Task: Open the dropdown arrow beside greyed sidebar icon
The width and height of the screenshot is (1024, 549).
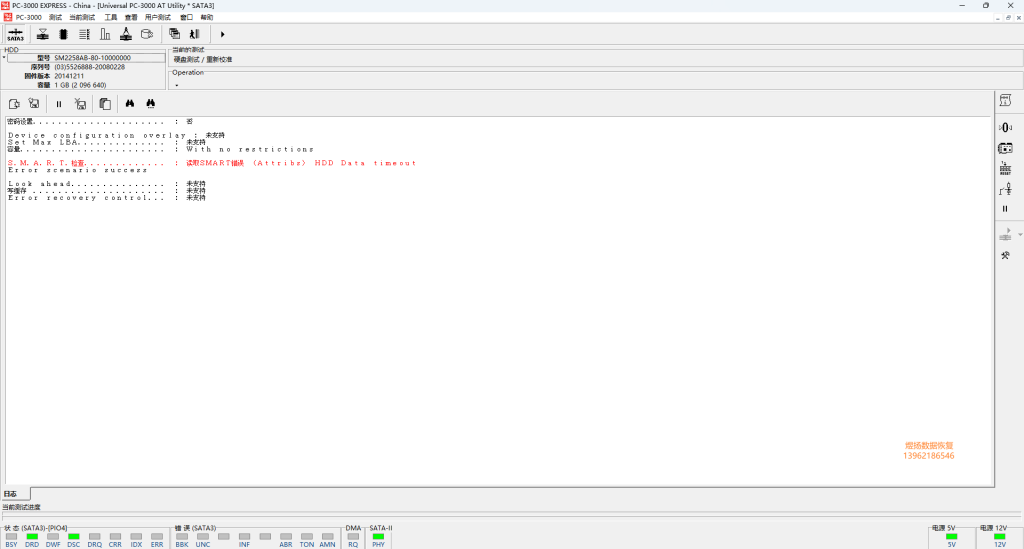Action: 1020,235
